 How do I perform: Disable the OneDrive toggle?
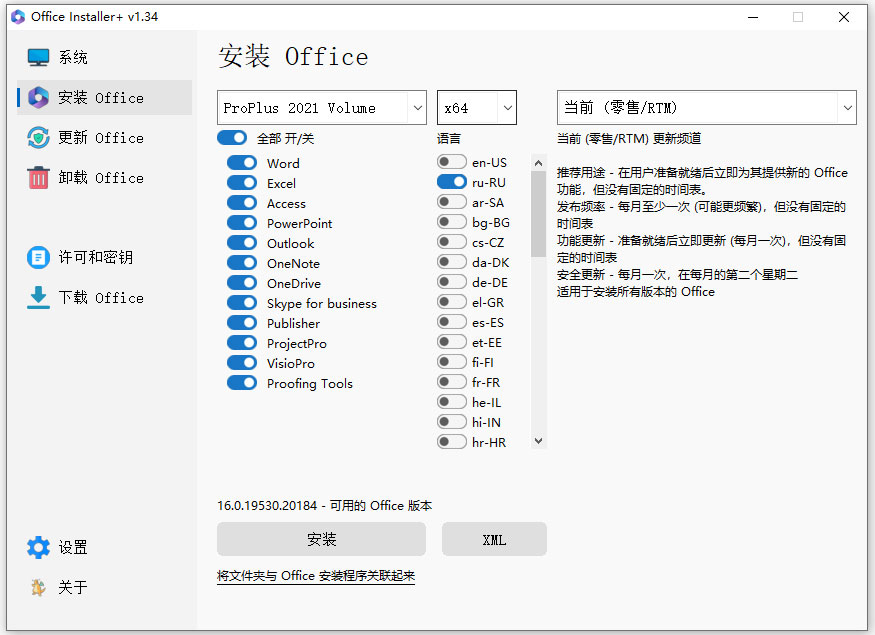[241, 283]
